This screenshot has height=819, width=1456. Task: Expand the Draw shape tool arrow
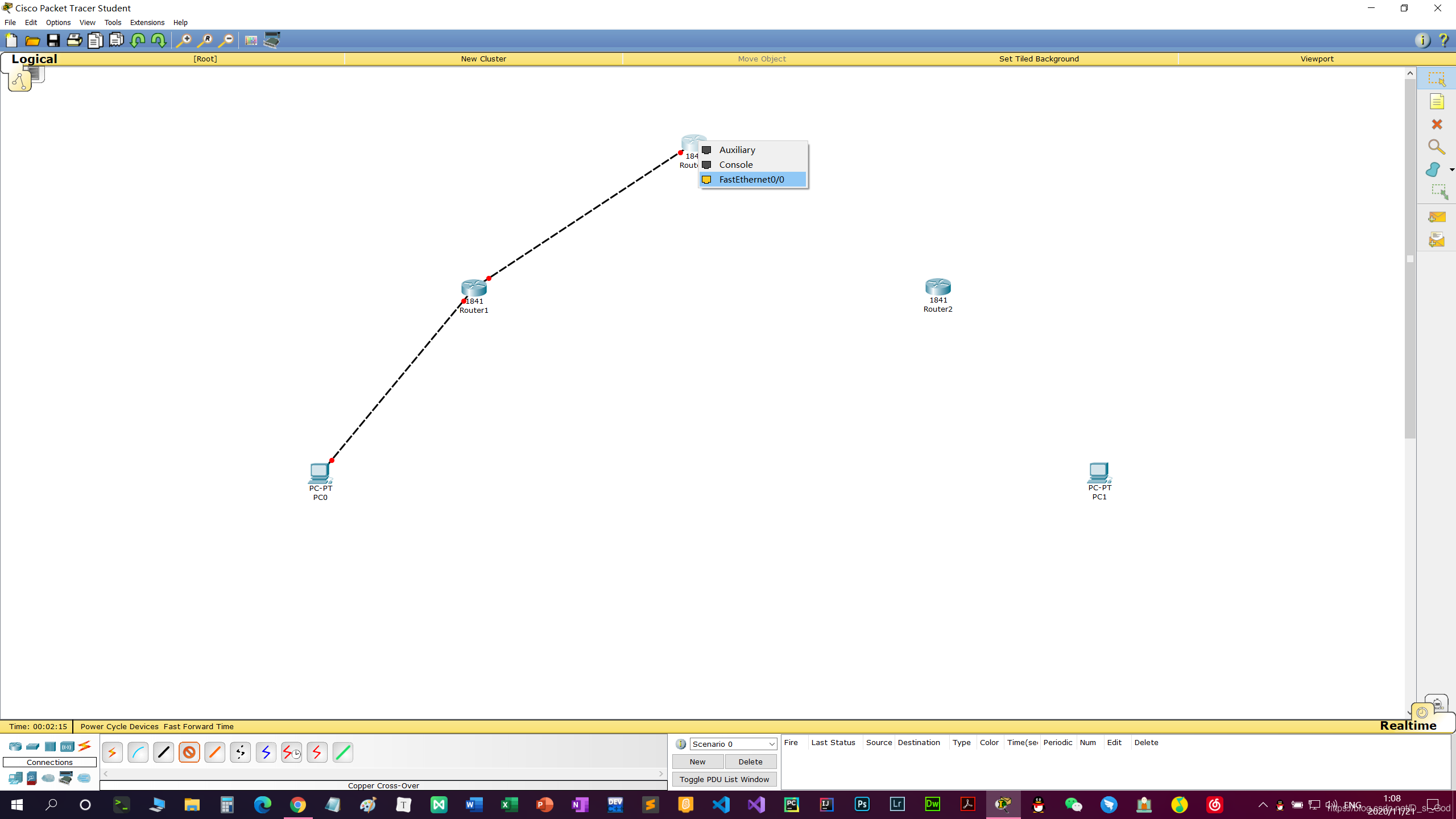click(x=1451, y=170)
